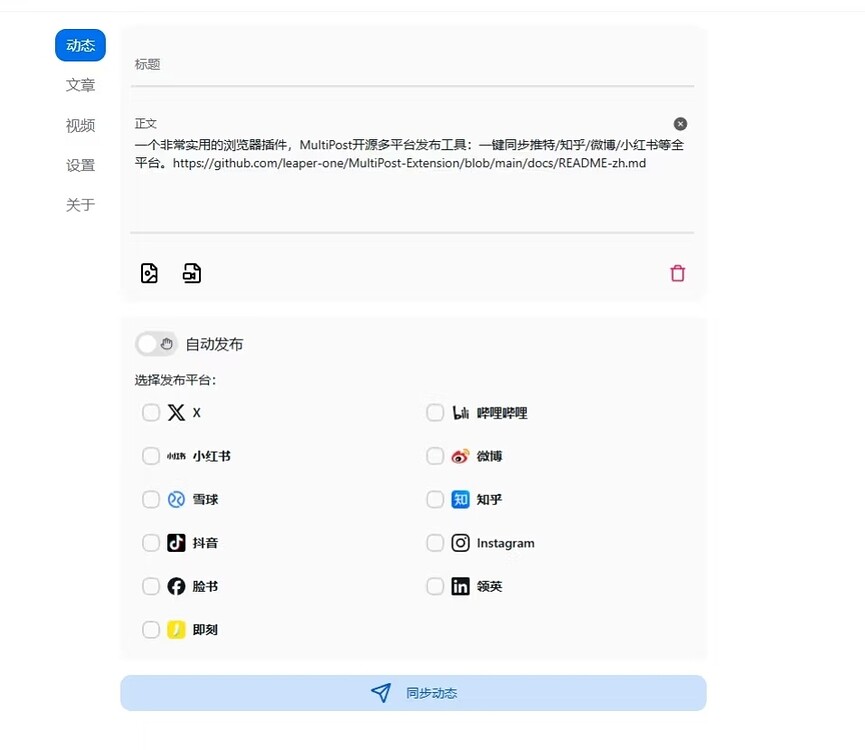Click the 同步动态 button
Image resolution: width=865 pixels, height=750 pixels.
(413, 693)
